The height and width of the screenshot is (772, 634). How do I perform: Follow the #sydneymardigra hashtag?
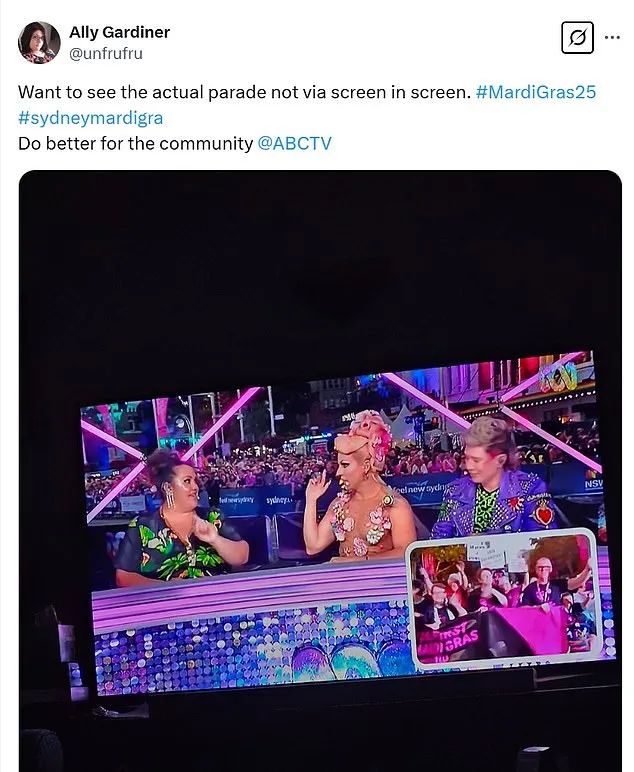point(91,118)
